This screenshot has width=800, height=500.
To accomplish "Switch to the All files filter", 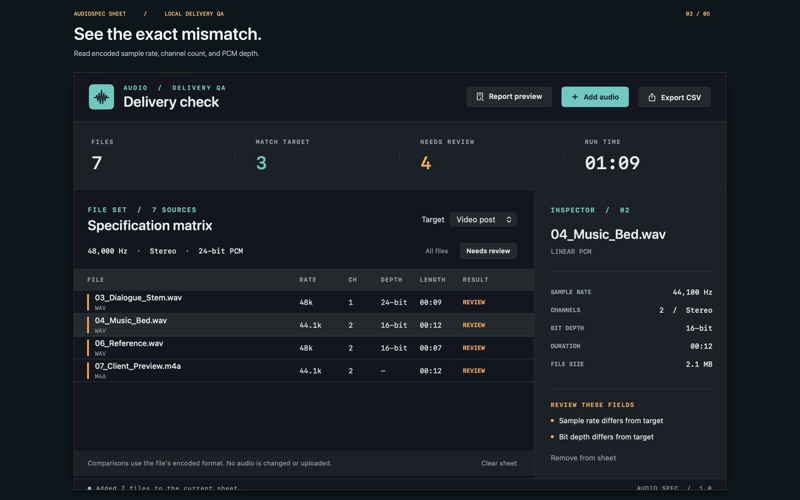I will tap(437, 251).
